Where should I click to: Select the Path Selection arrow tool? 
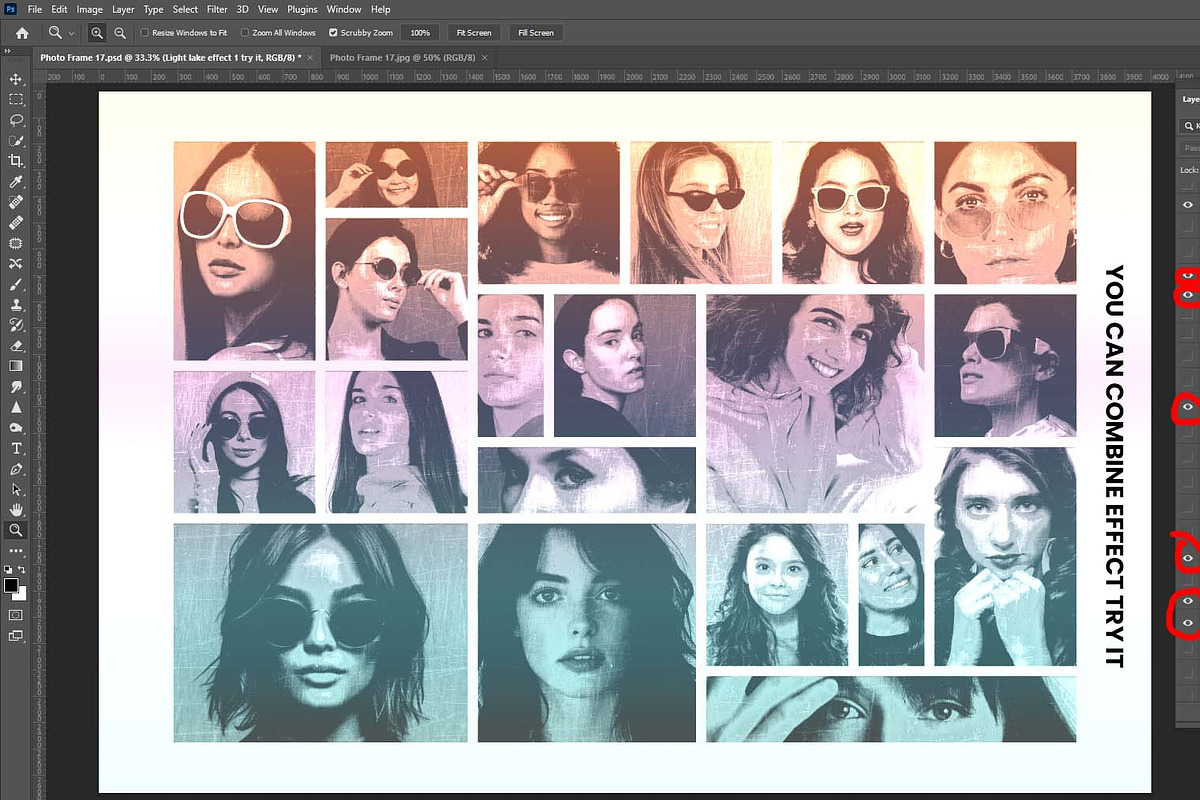click(x=15, y=490)
